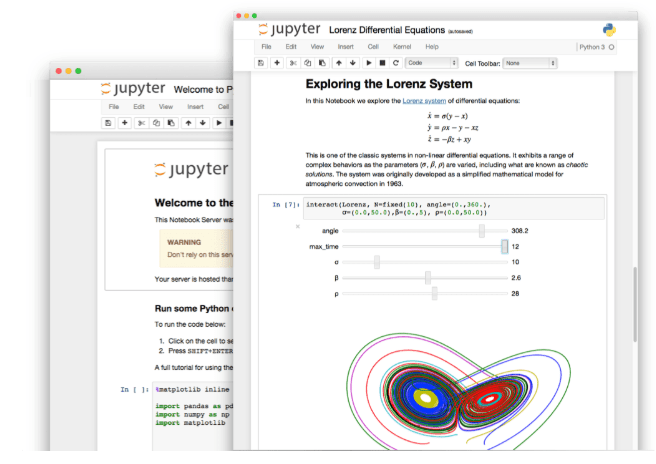This screenshot has width=656, height=464.
Task: Click Python 3 kernel indicator
Action: (x=592, y=47)
